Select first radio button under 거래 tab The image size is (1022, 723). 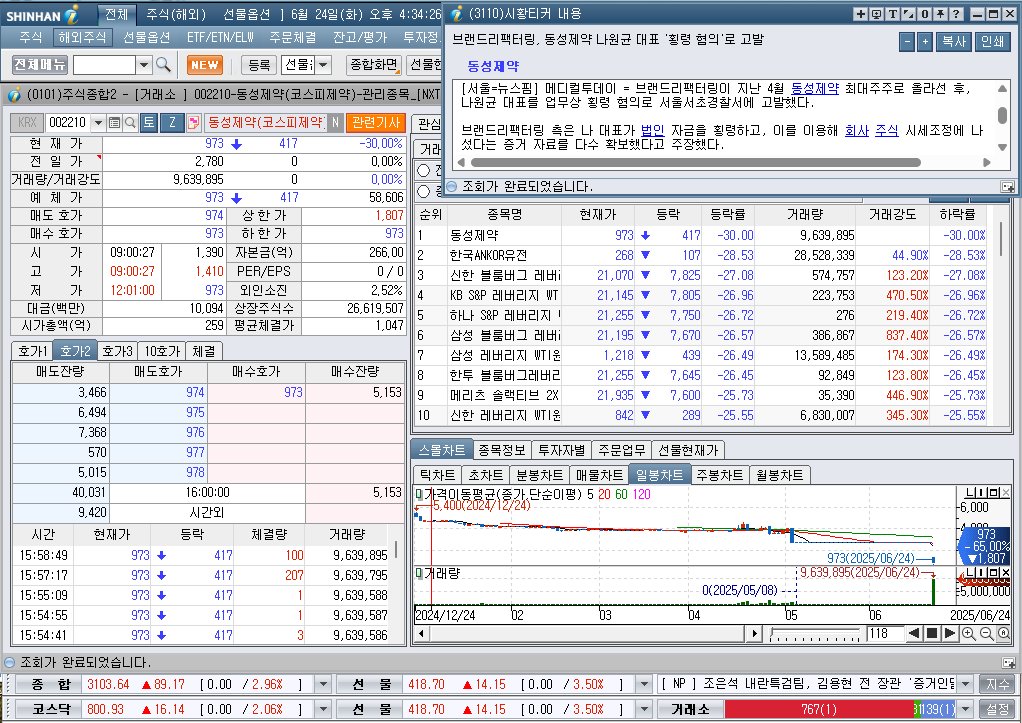(424, 171)
